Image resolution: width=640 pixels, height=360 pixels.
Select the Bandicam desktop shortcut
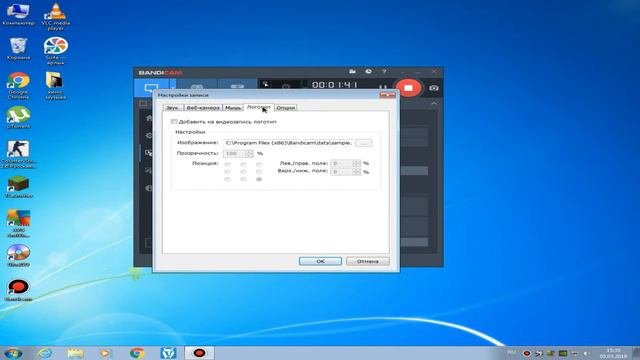[18, 291]
